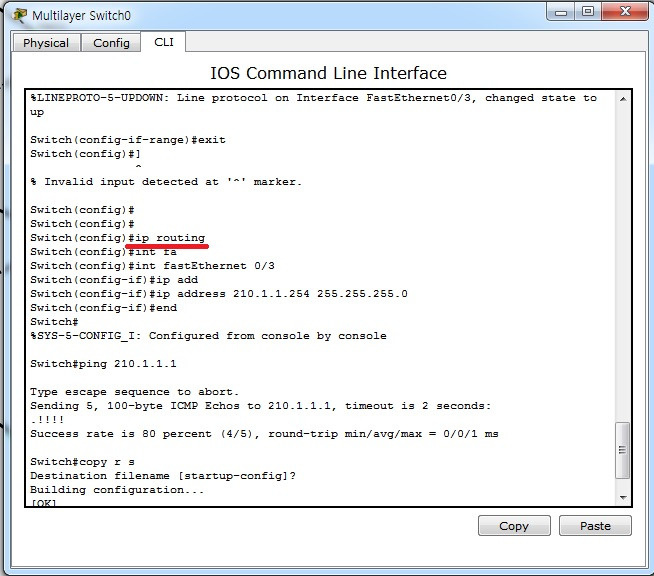654x576 pixels.
Task: Click the 'IOS Command Line Interface' heading
Action: click(328, 73)
